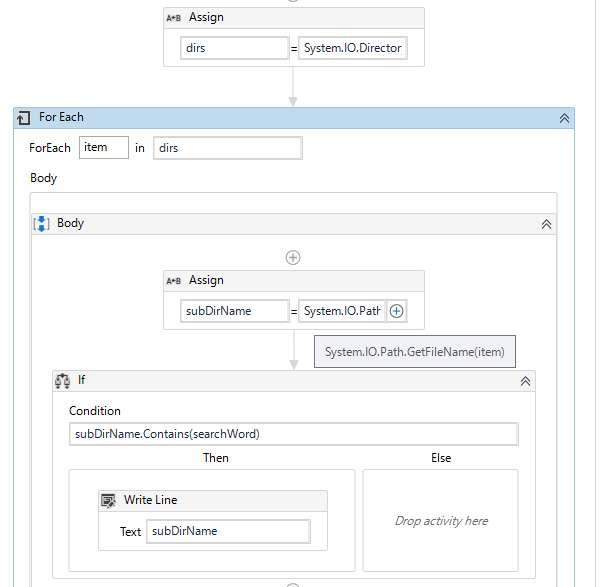This screenshot has height=587, width=615.
Task: Click the add activity plus above subDirName Assign
Action: (x=293, y=258)
